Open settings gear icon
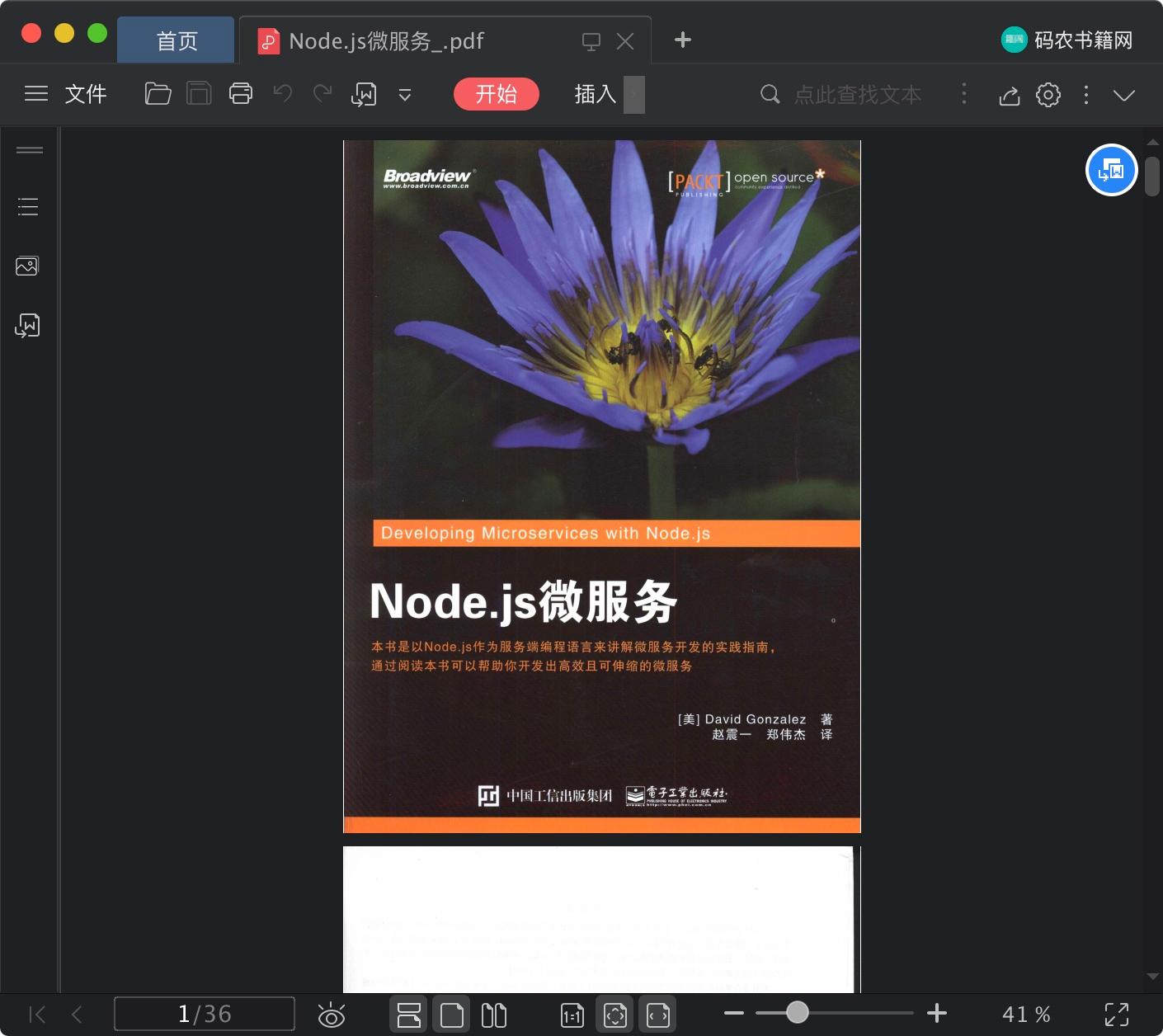Image resolution: width=1163 pixels, height=1036 pixels. click(1048, 95)
